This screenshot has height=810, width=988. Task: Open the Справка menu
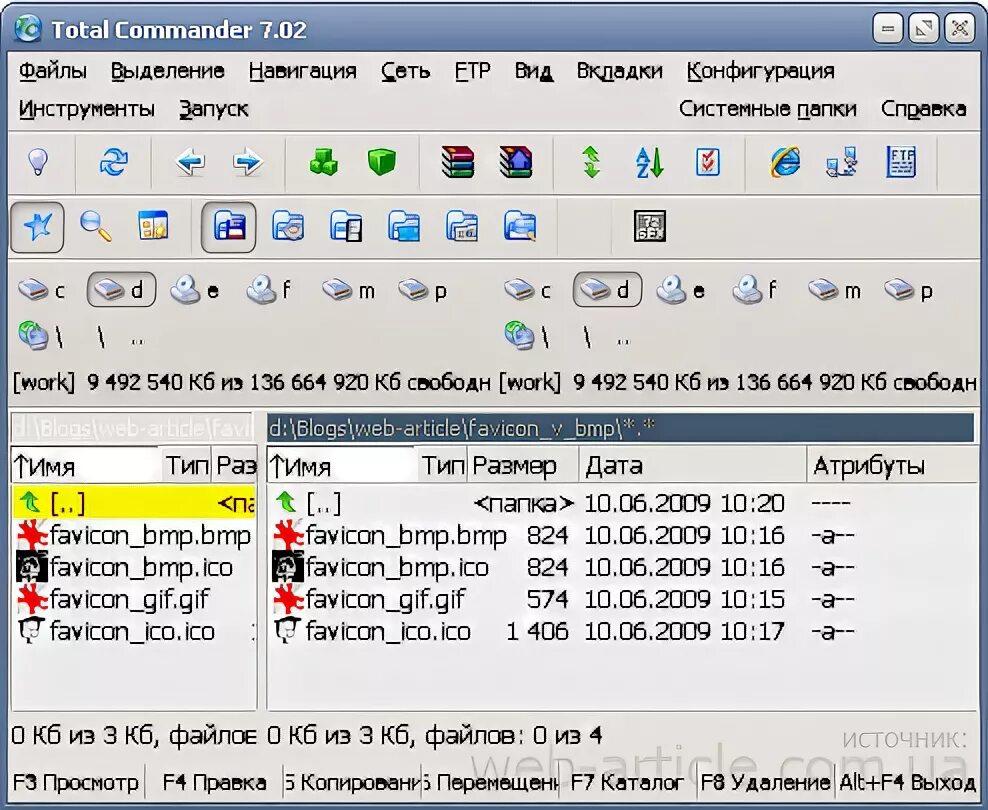pos(923,109)
